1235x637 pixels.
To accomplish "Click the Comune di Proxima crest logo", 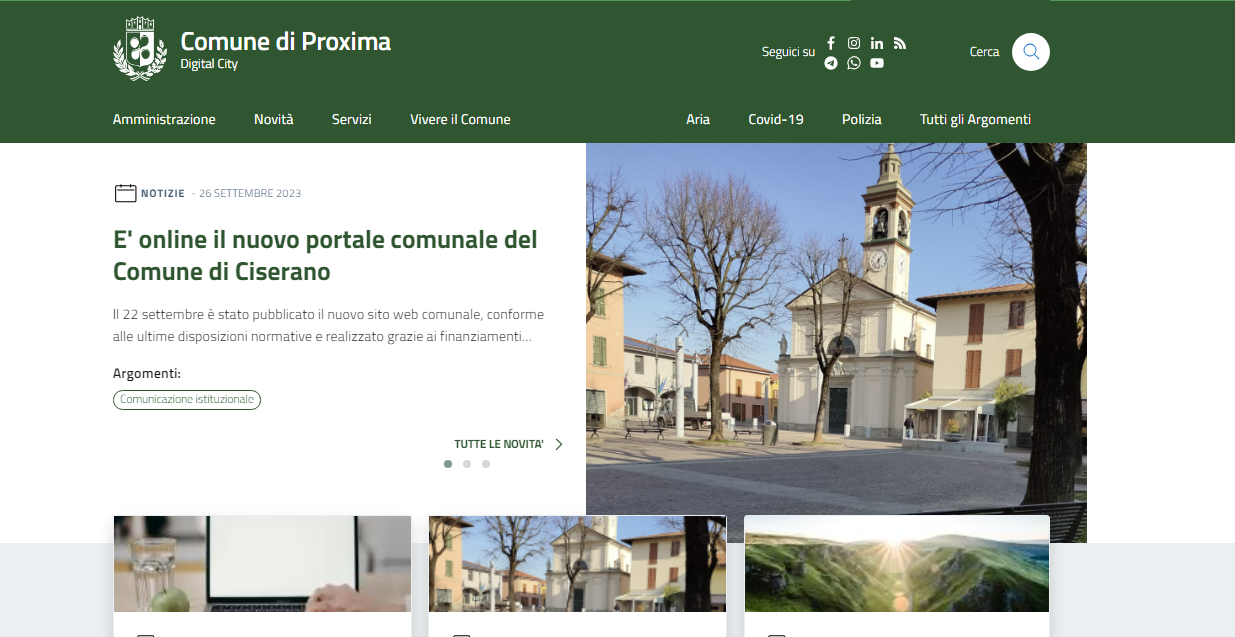I will [x=139, y=49].
